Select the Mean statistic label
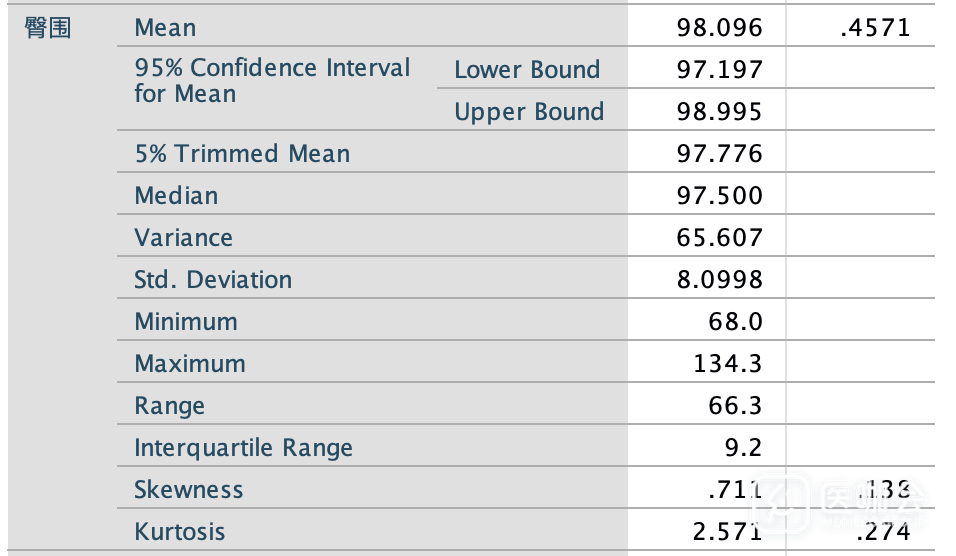The image size is (956, 556). point(165,28)
